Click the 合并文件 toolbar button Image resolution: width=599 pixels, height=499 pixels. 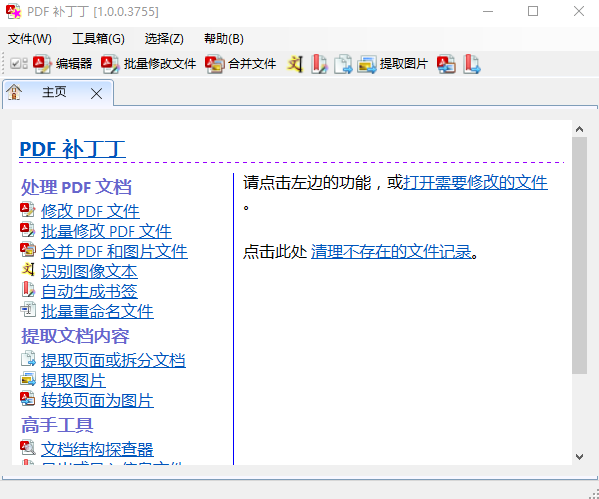tap(240, 63)
